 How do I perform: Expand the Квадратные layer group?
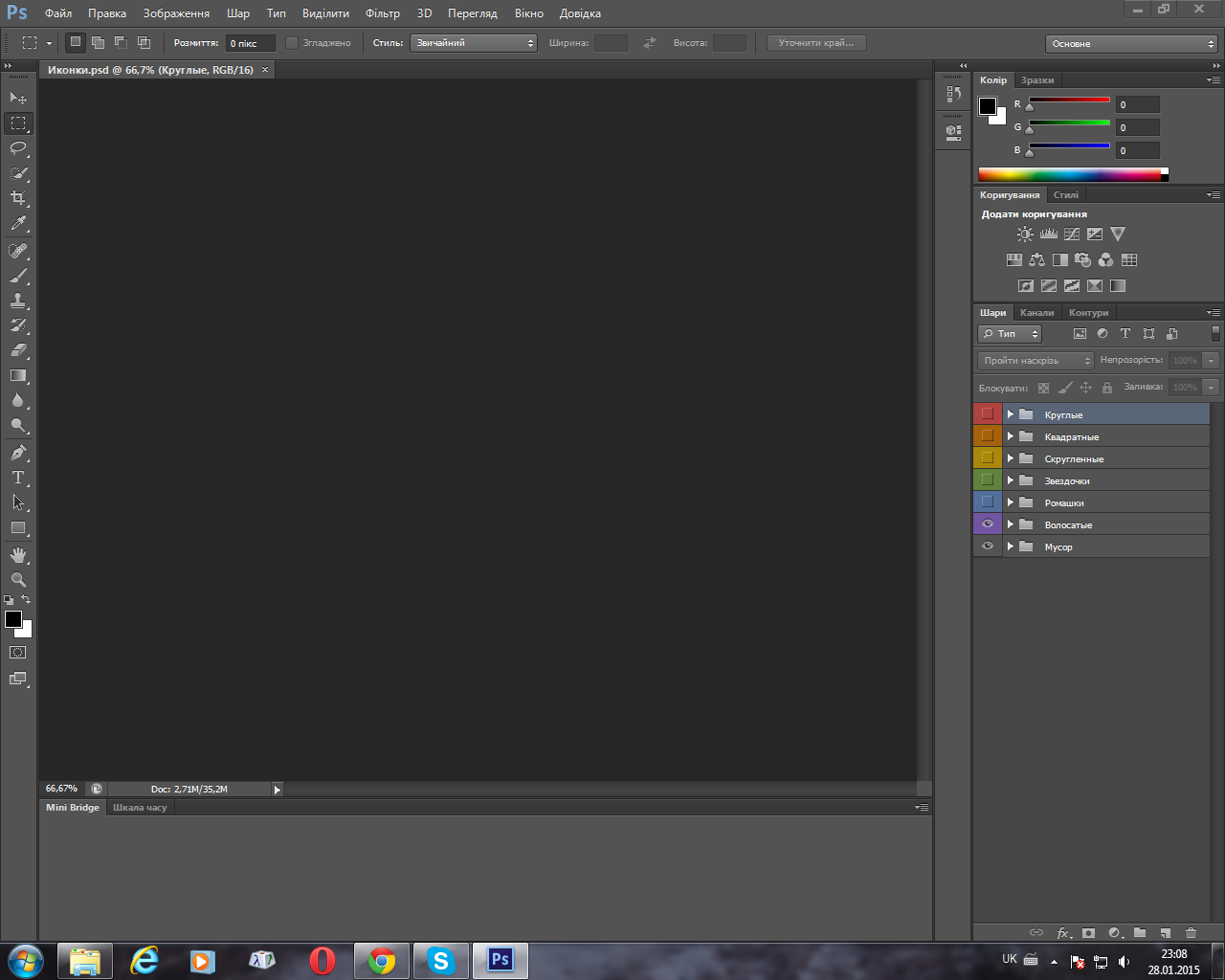[x=1010, y=436]
